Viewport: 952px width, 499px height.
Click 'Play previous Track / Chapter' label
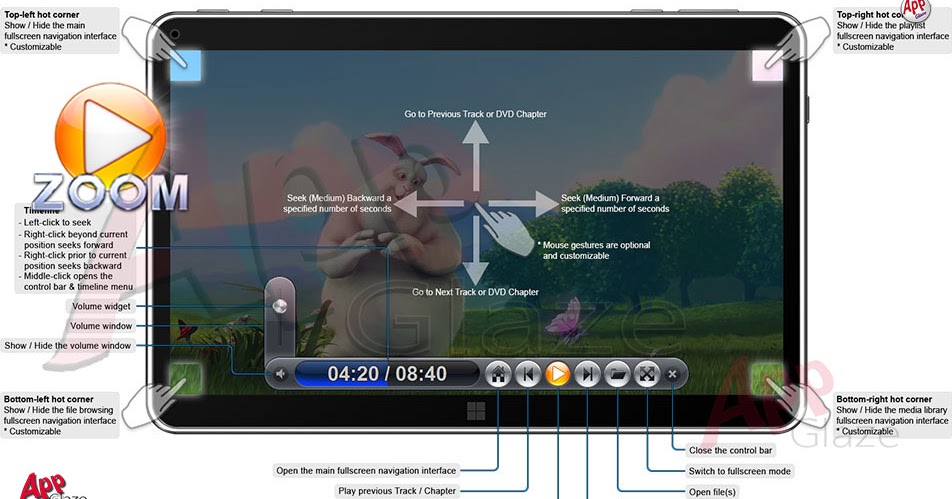[x=397, y=491]
